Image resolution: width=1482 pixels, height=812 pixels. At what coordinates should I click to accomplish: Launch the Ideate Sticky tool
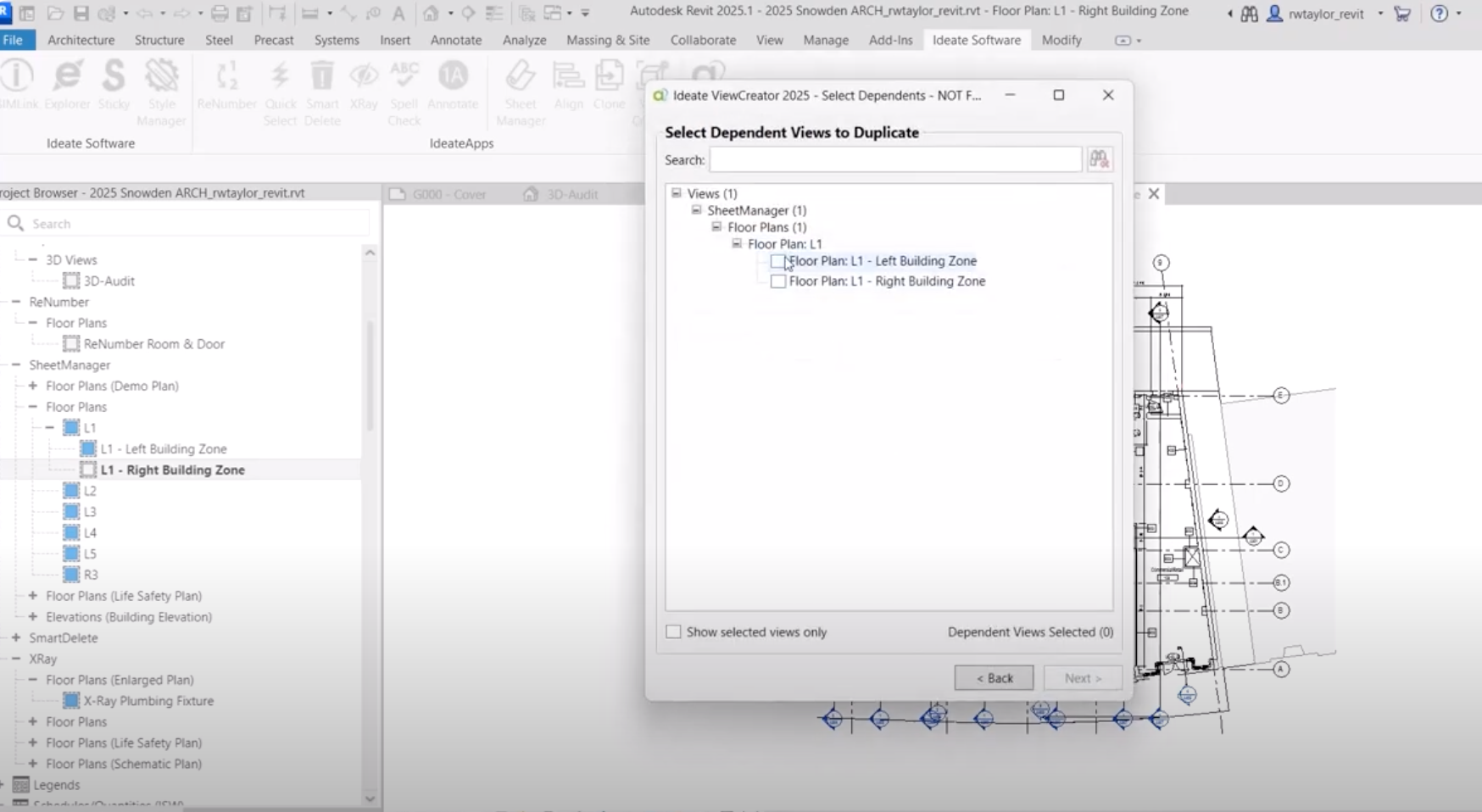(x=114, y=85)
